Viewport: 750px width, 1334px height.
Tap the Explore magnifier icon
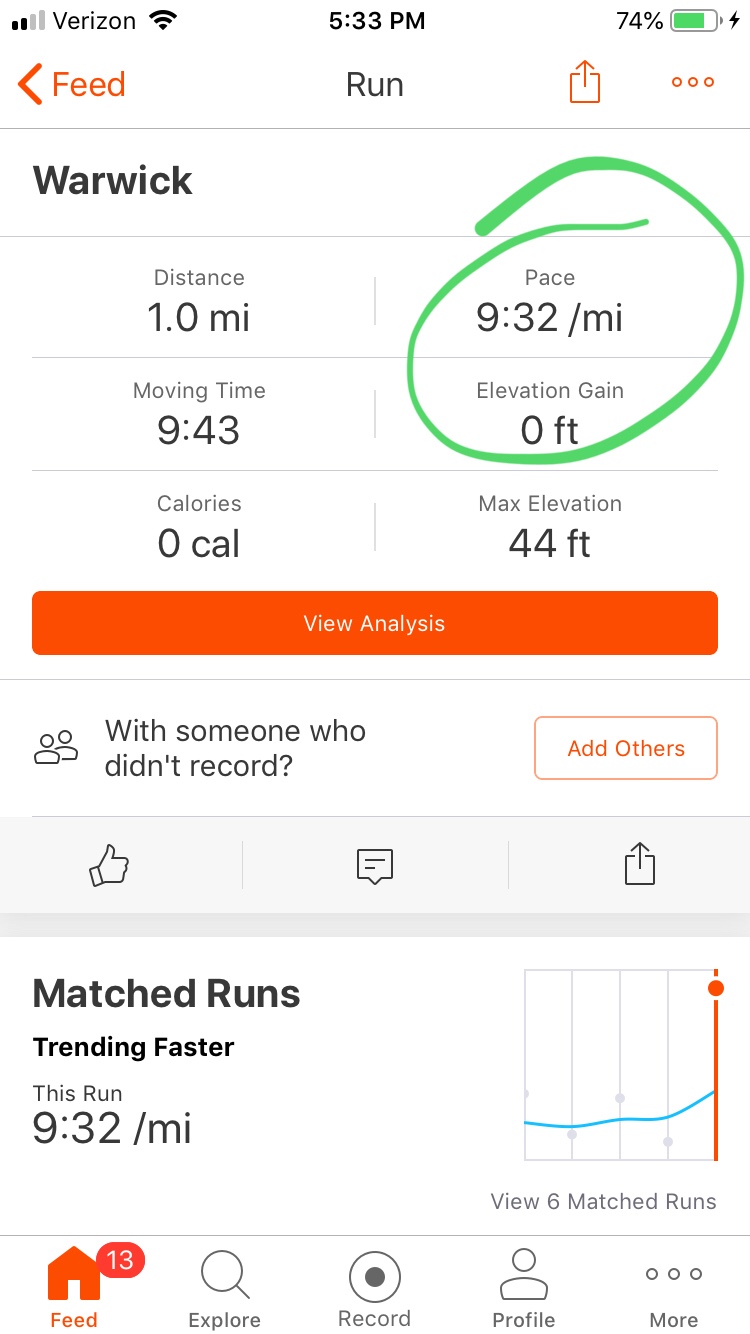(224, 1275)
